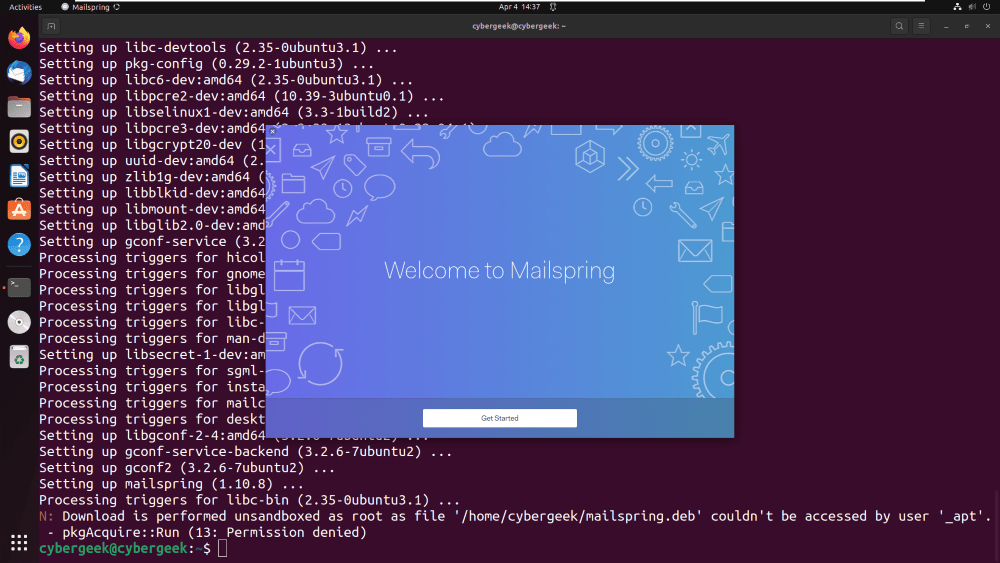Click 'Setting up libc-devtools' line
1000x563 pixels.
217,48
